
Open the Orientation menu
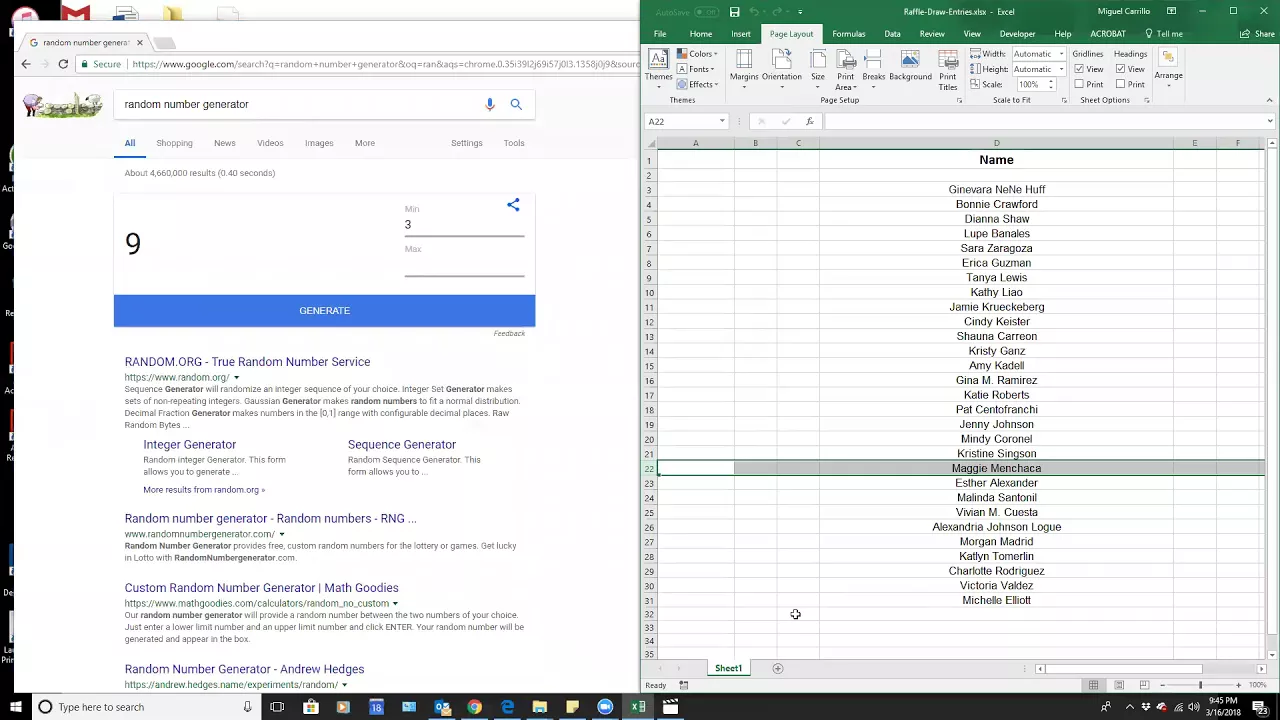[x=781, y=68]
